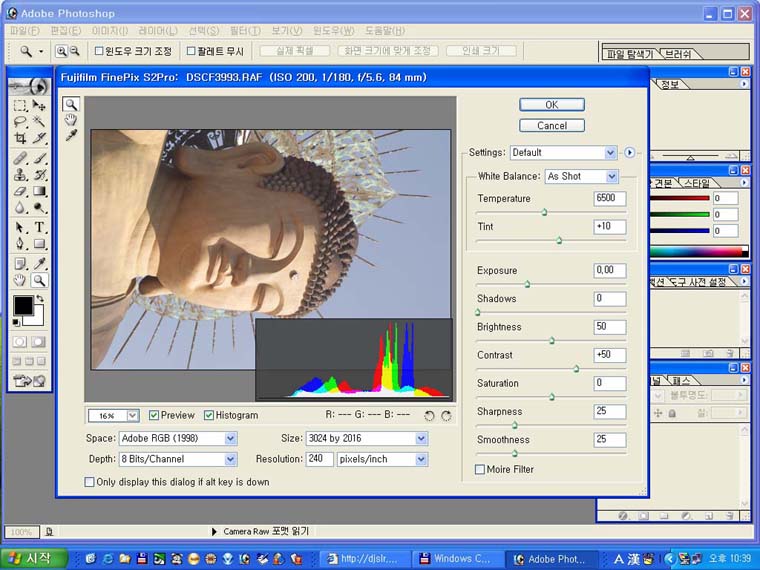This screenshot has height=570, width=760.
Task: Enable the Moire Filter checkbox
Action: click(480, 469)
